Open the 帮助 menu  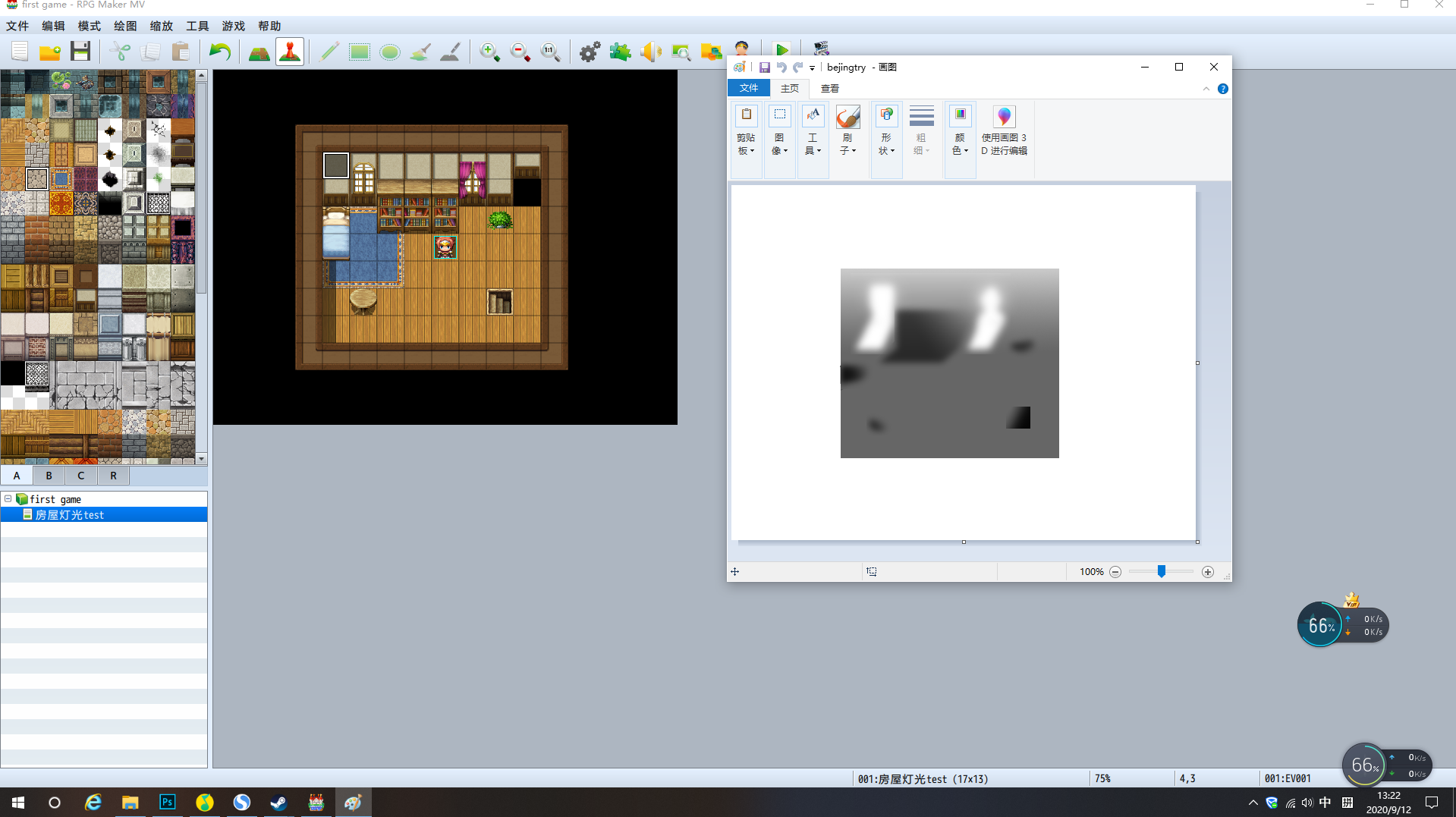(269, 26)
